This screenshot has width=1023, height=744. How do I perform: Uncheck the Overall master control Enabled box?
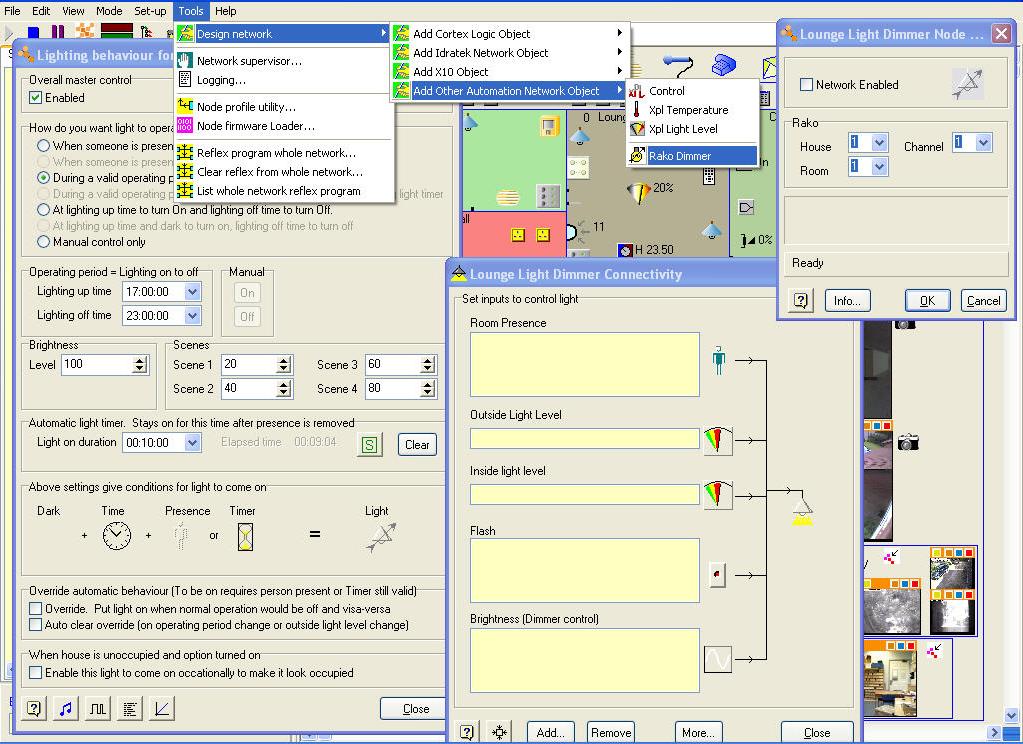[36, 98]
